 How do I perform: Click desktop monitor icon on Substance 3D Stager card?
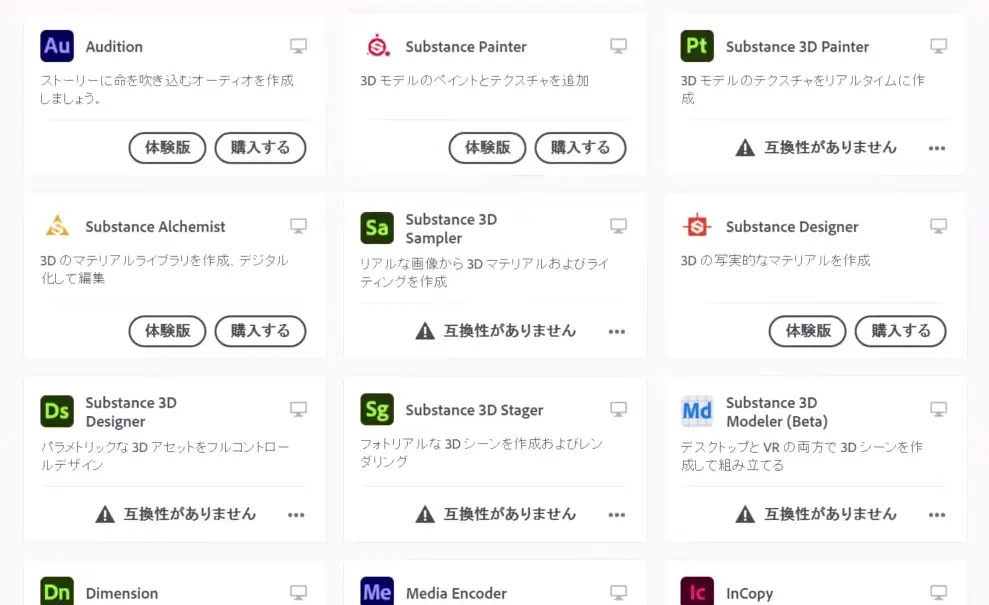tap(619, 409)
